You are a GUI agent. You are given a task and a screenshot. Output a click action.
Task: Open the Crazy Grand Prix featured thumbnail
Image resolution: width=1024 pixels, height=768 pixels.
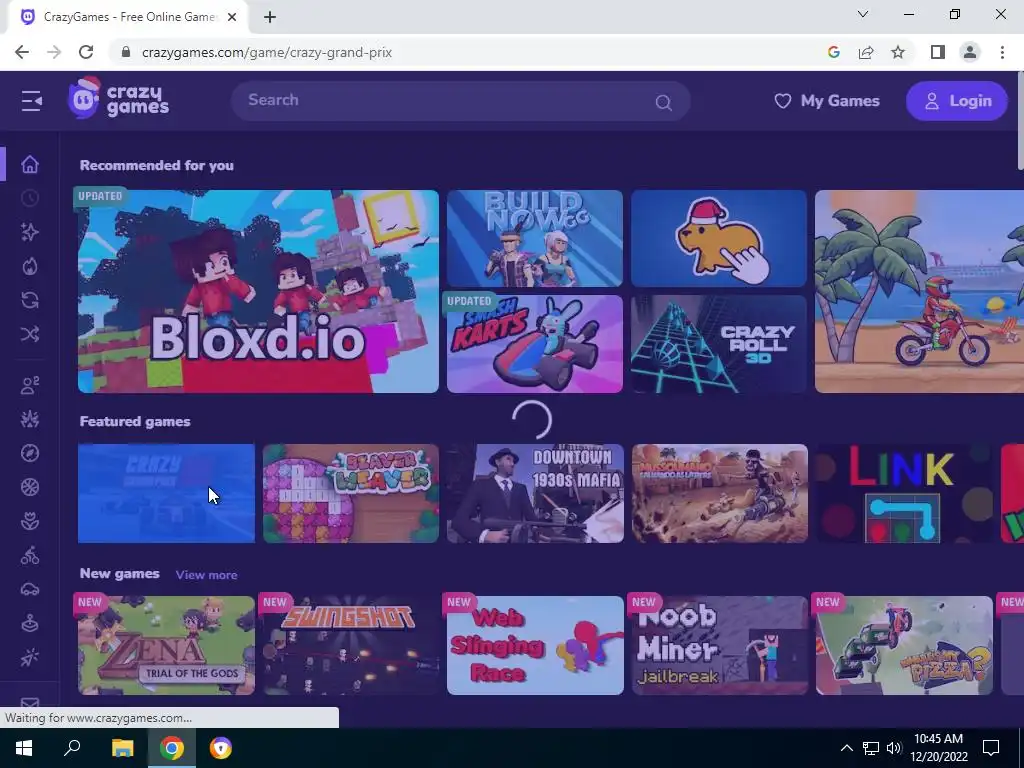(167, 493)
